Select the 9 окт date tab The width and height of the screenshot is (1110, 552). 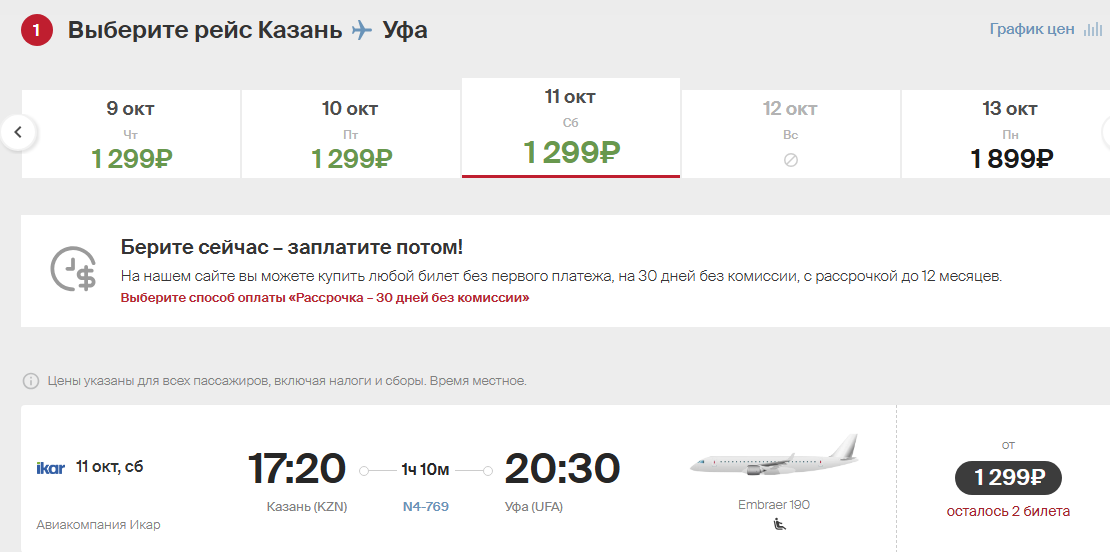(x=131, y=134)
